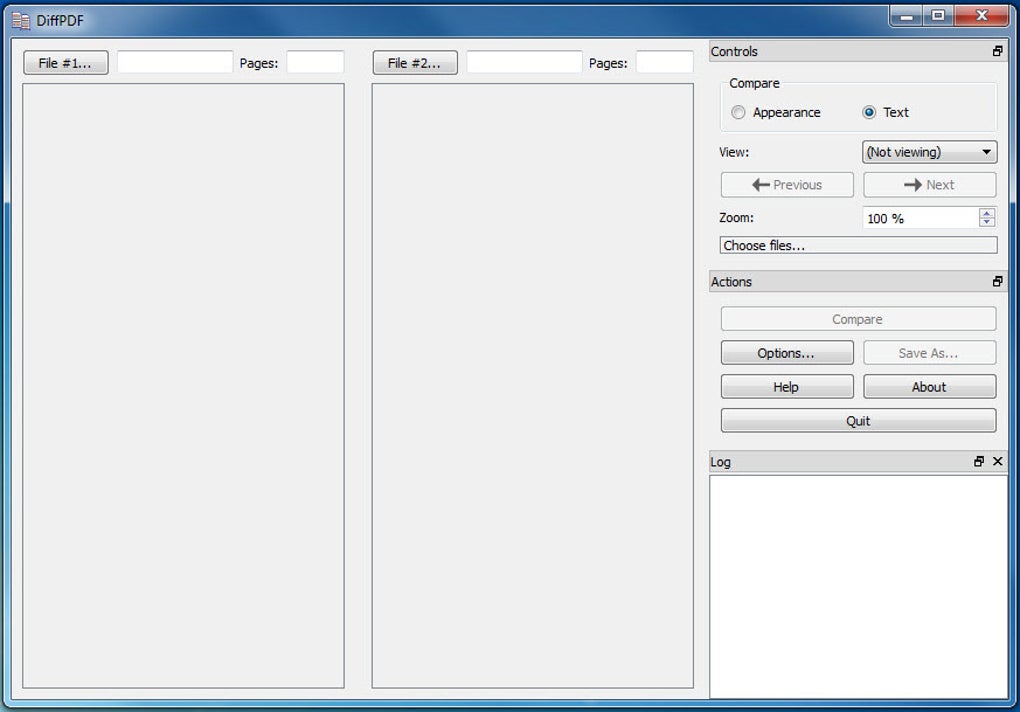
Task: Undock the Log panel with its float icon
Action: pyautogui.click(x=980, y=461)
